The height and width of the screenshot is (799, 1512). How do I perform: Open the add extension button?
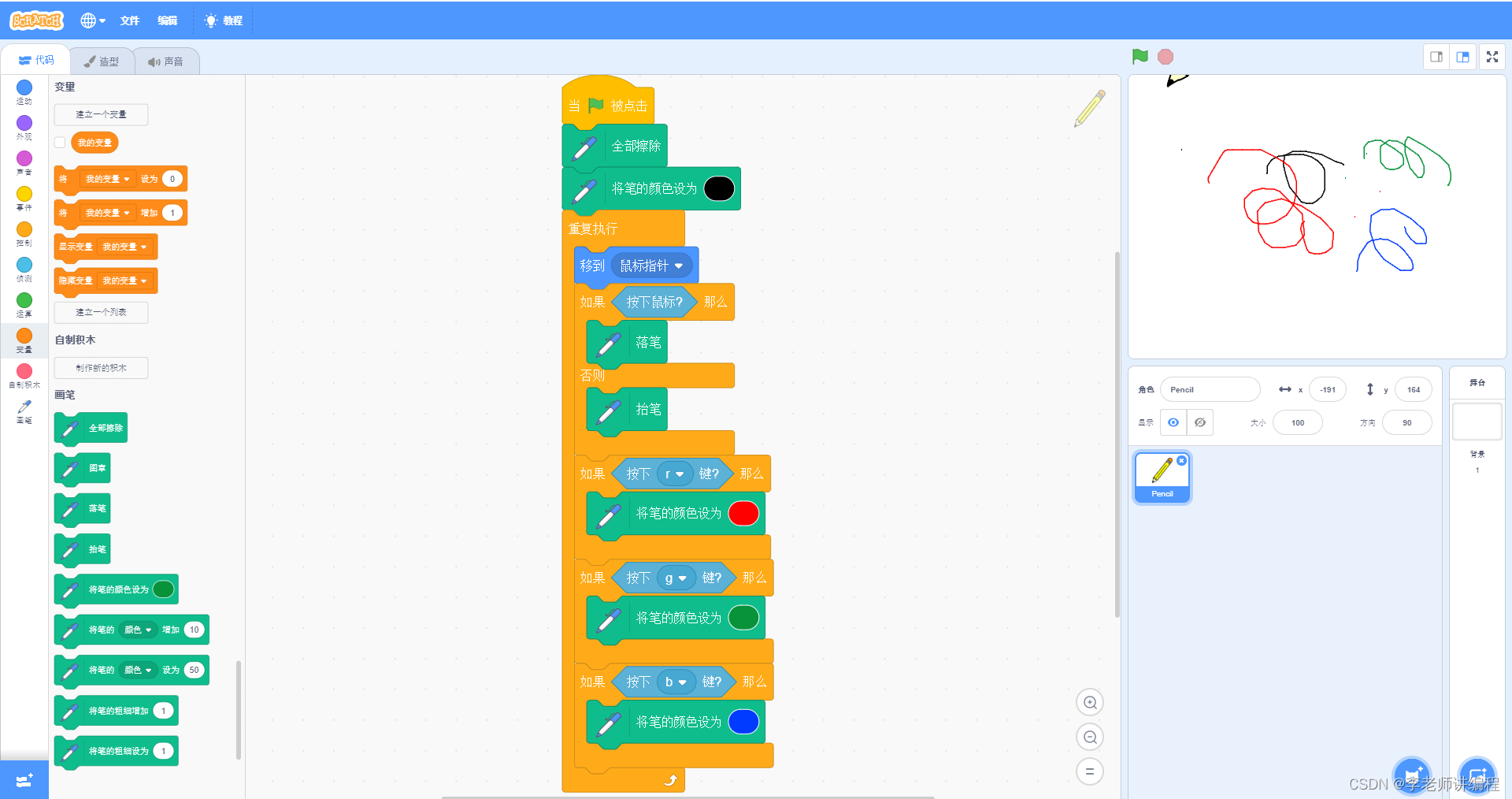tap(24, 780)
